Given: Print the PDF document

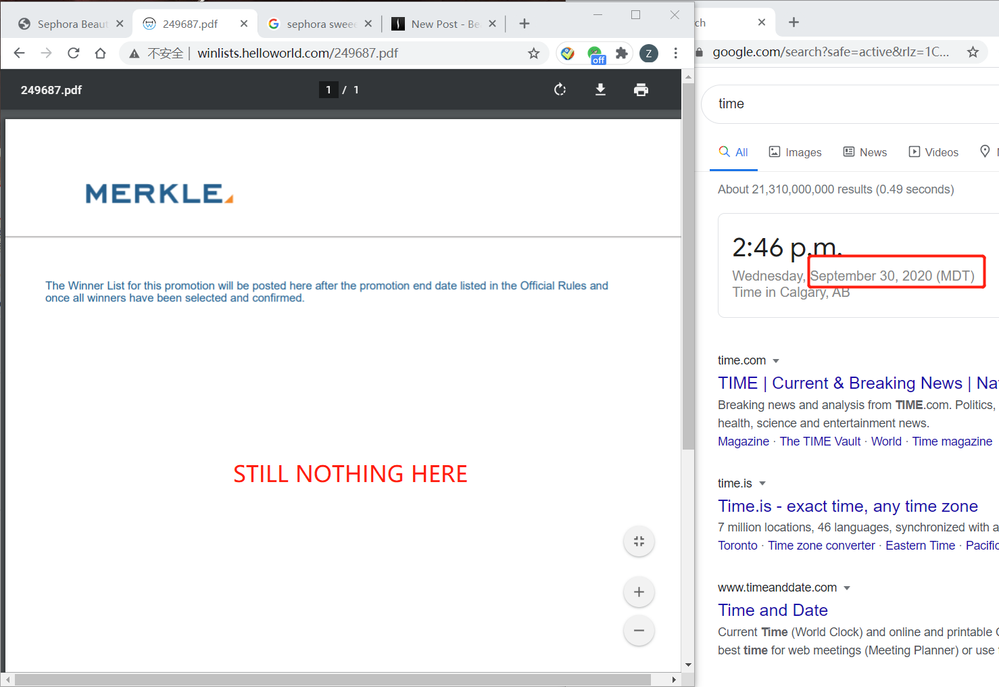Looking at the screenshot, I should point(641,90).
